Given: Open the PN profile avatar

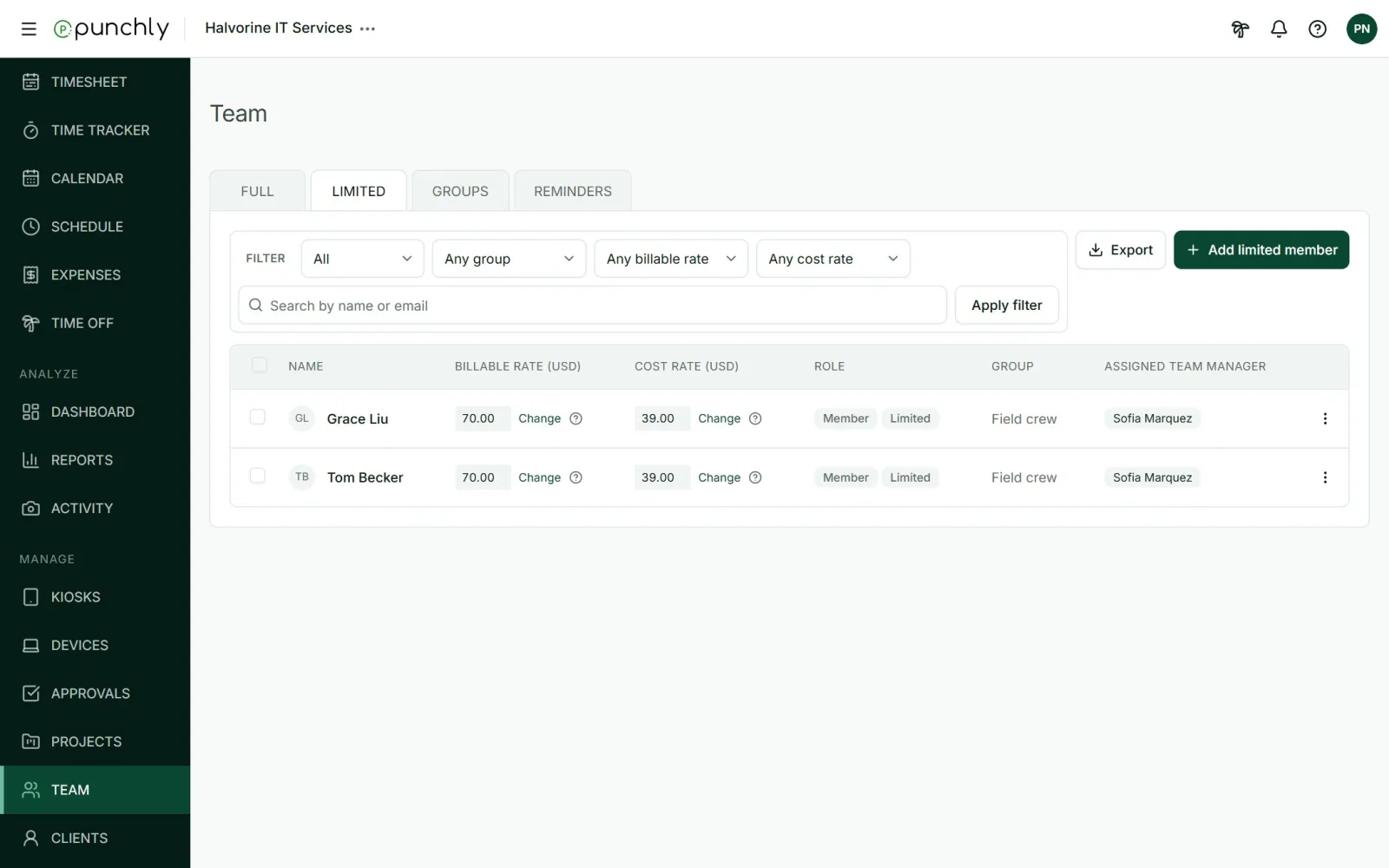Looking at the screenshot, I should 1361,29.
